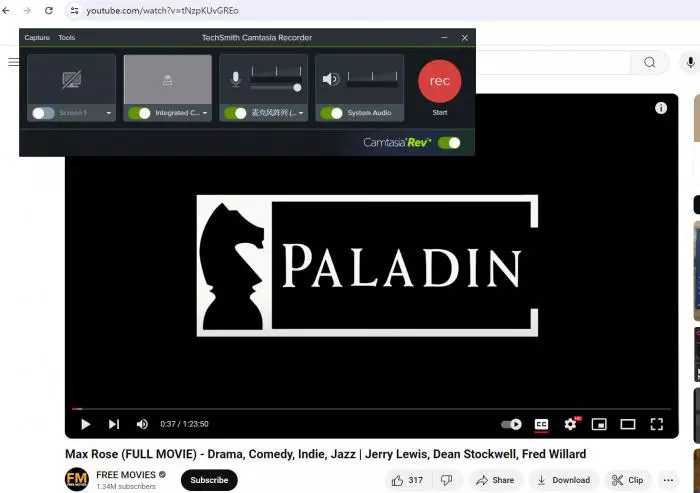Minimize the Camtasia Recorder window
Image resolution: width=700 pixels, height=493 pixels.
pos(444,38)
